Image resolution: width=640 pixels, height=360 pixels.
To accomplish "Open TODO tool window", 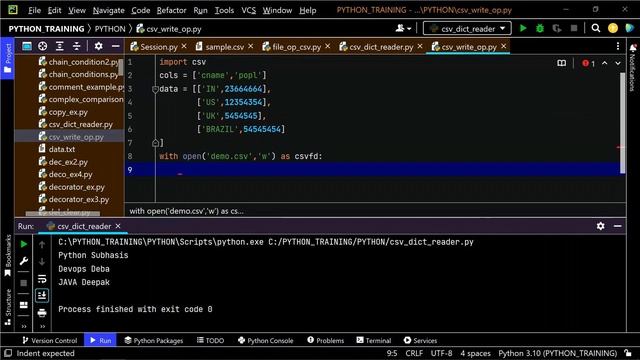I will click(x=210, y=340).
